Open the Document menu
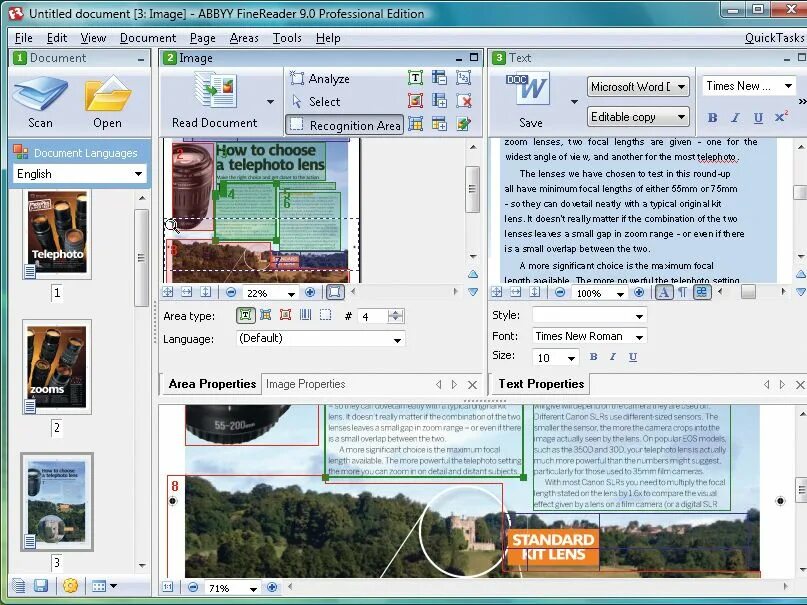The image size is (807, 605). [x=148, y=38]
